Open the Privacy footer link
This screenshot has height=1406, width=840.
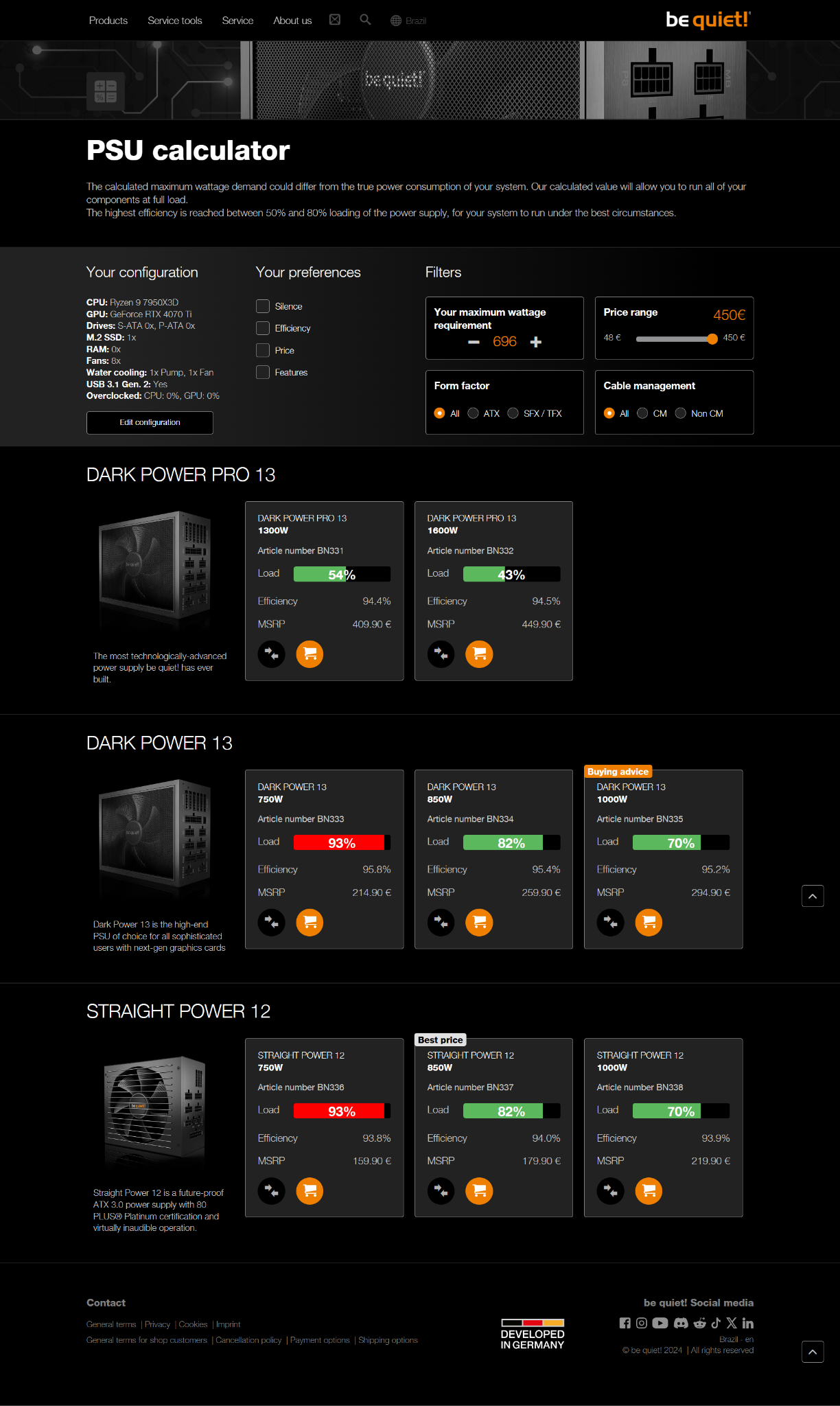click(157, 1324)
